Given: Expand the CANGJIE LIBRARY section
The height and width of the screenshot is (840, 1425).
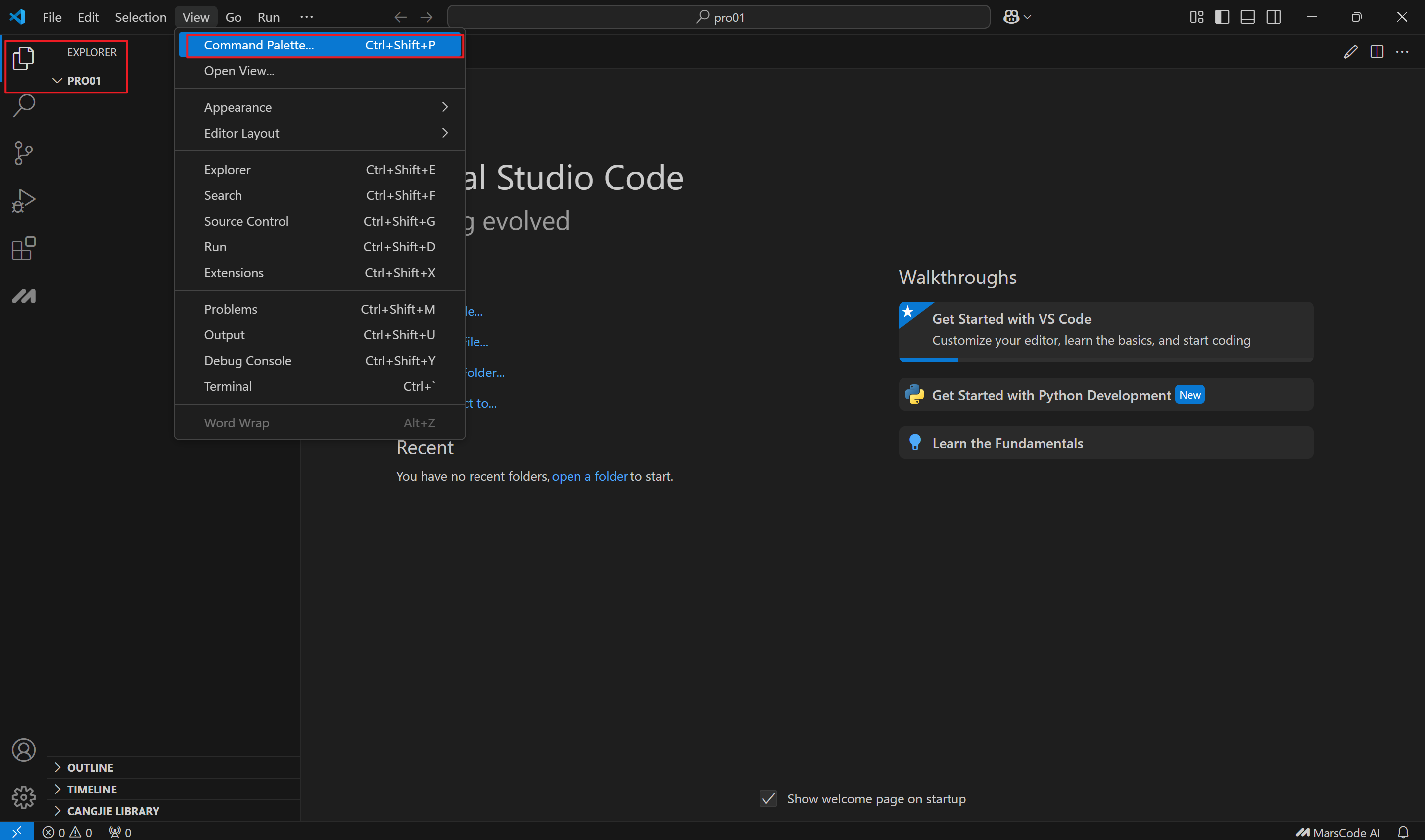Looking at the screenshot, I should coord(173,811).
